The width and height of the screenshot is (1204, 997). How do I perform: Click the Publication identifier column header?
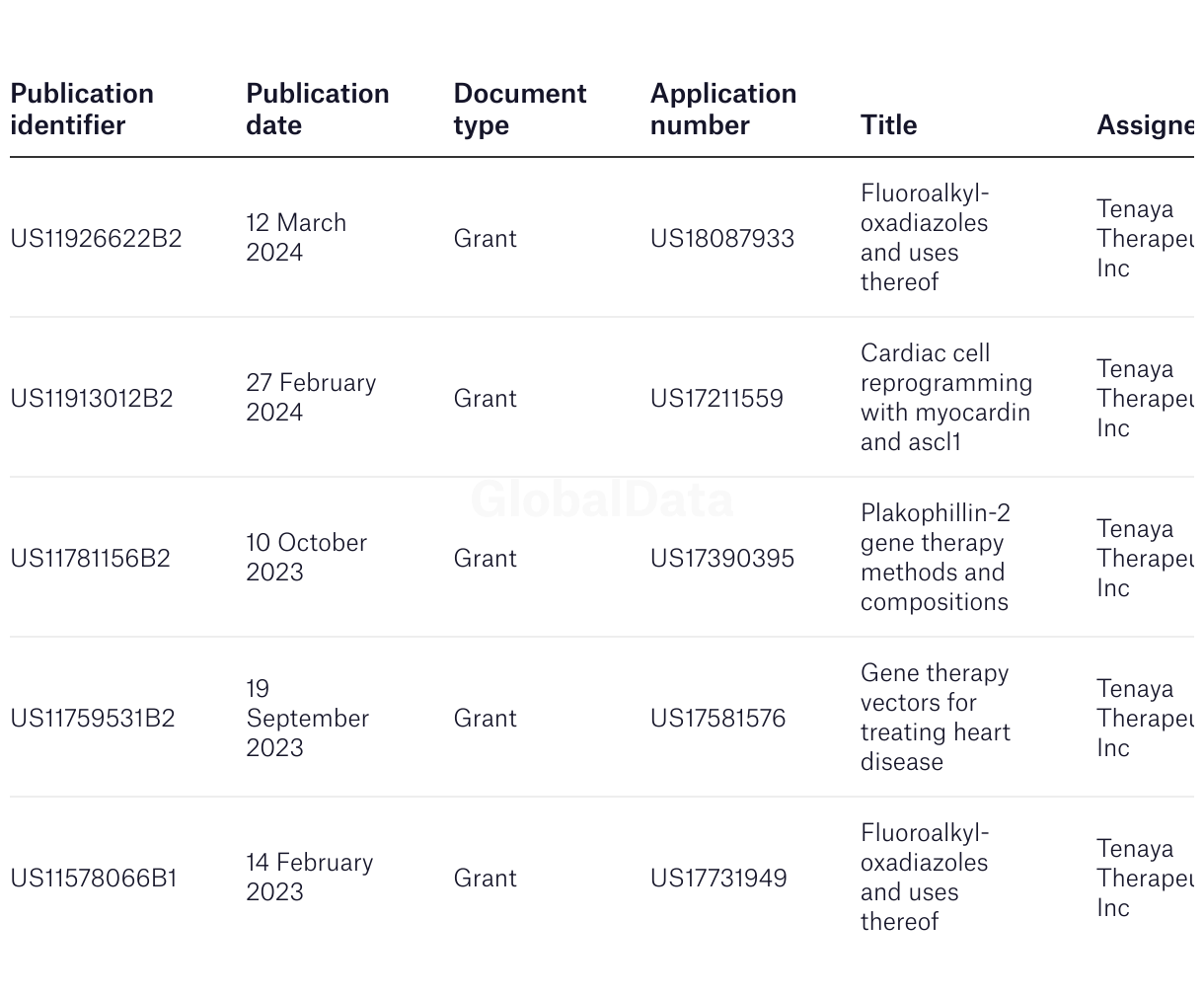pos(82,109)
